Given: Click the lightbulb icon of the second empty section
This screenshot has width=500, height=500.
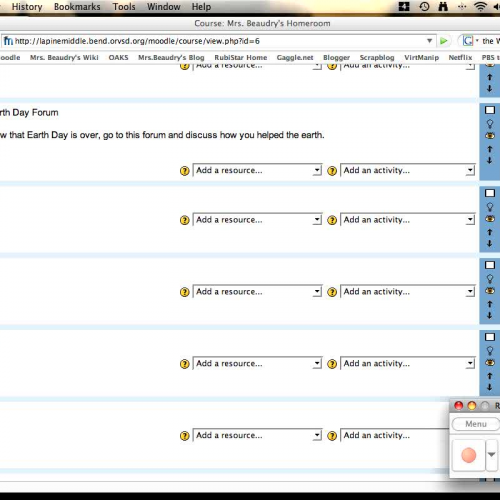Looking at the screenshot, I should coord(490,279).
